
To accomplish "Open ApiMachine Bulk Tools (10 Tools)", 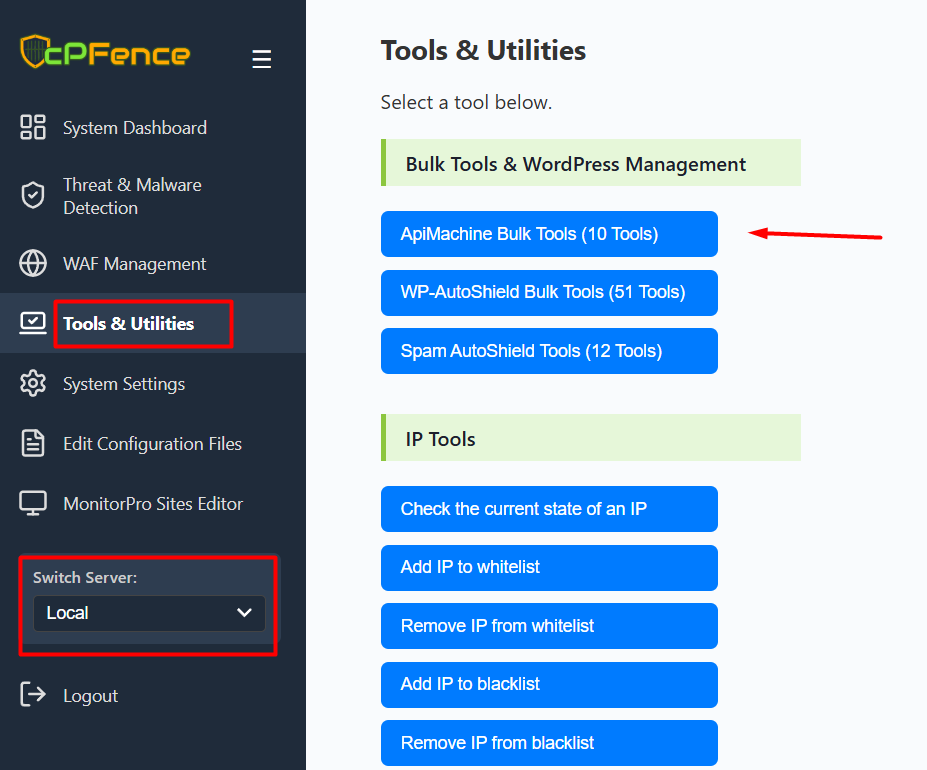I will [549, 234].
